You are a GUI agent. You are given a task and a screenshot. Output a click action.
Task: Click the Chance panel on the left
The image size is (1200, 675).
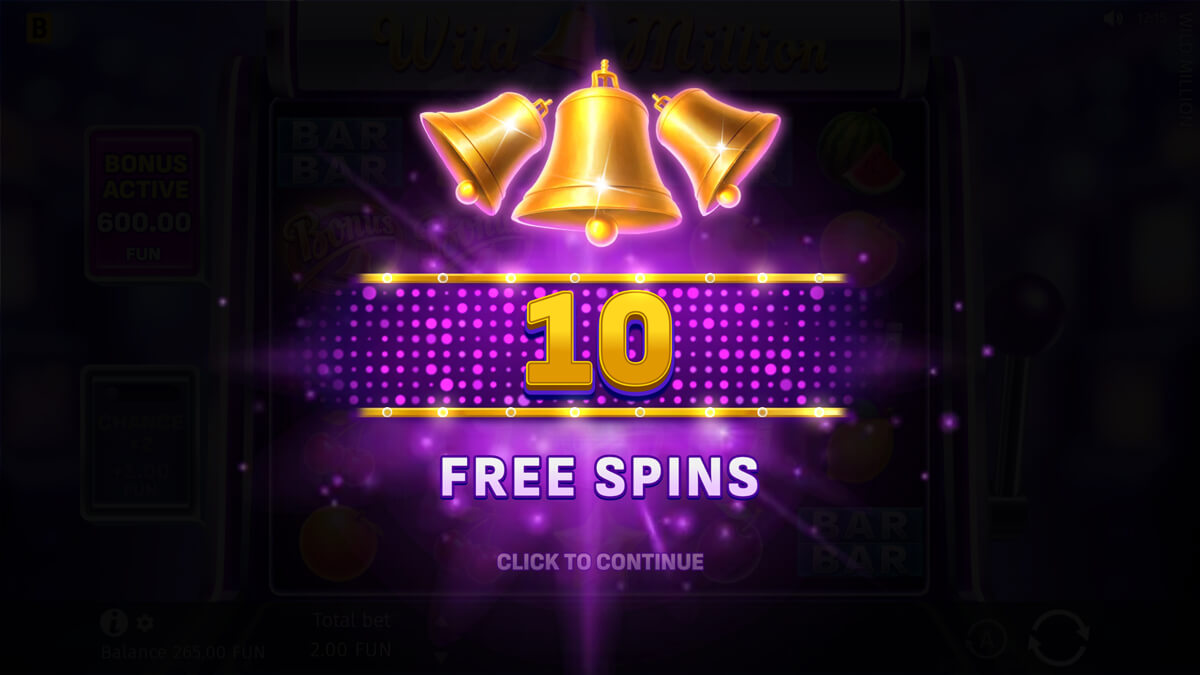[x=140, y=443]
